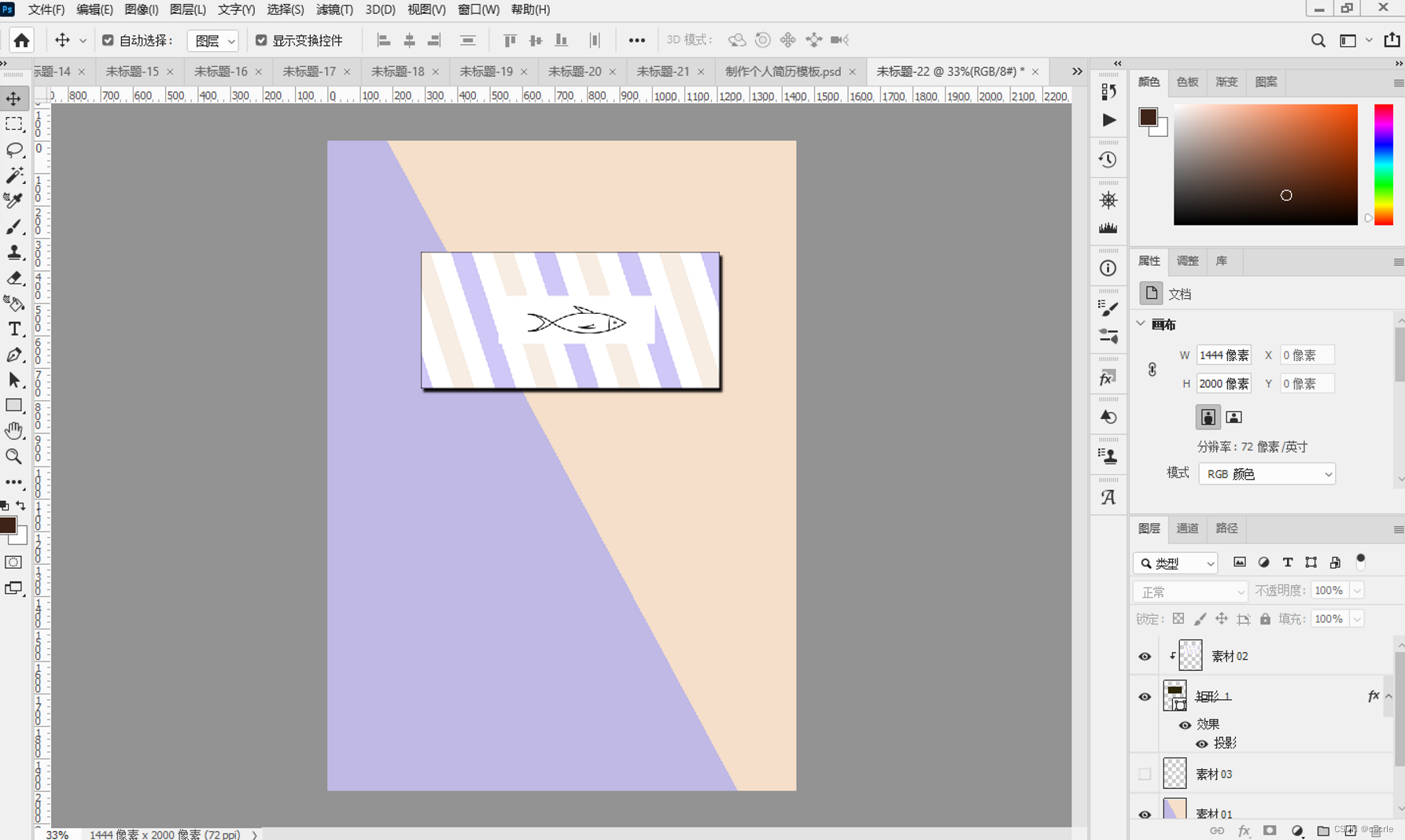Open the Info panel icon
Screen dimensions: 1405x840
point(1108,268)
